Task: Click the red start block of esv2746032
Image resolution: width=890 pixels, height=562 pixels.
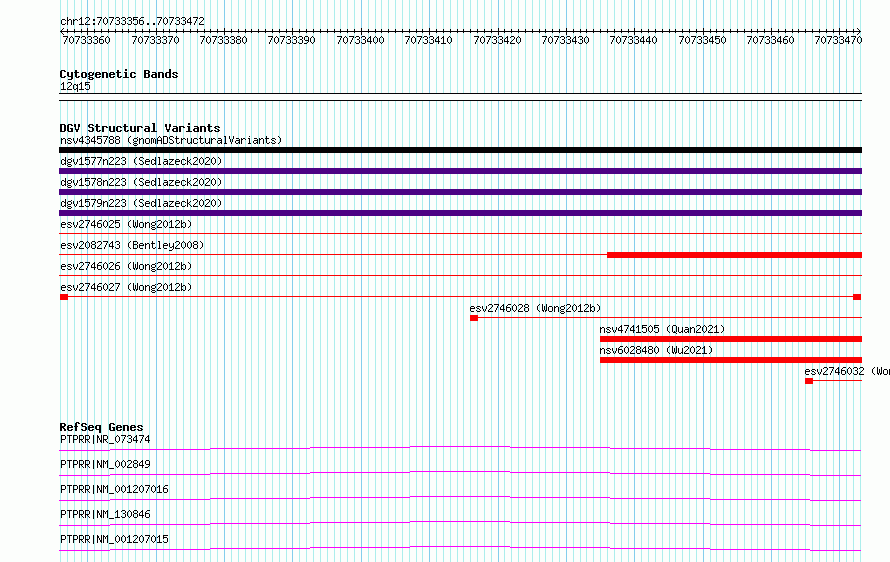Action: (x=809, y=381)
